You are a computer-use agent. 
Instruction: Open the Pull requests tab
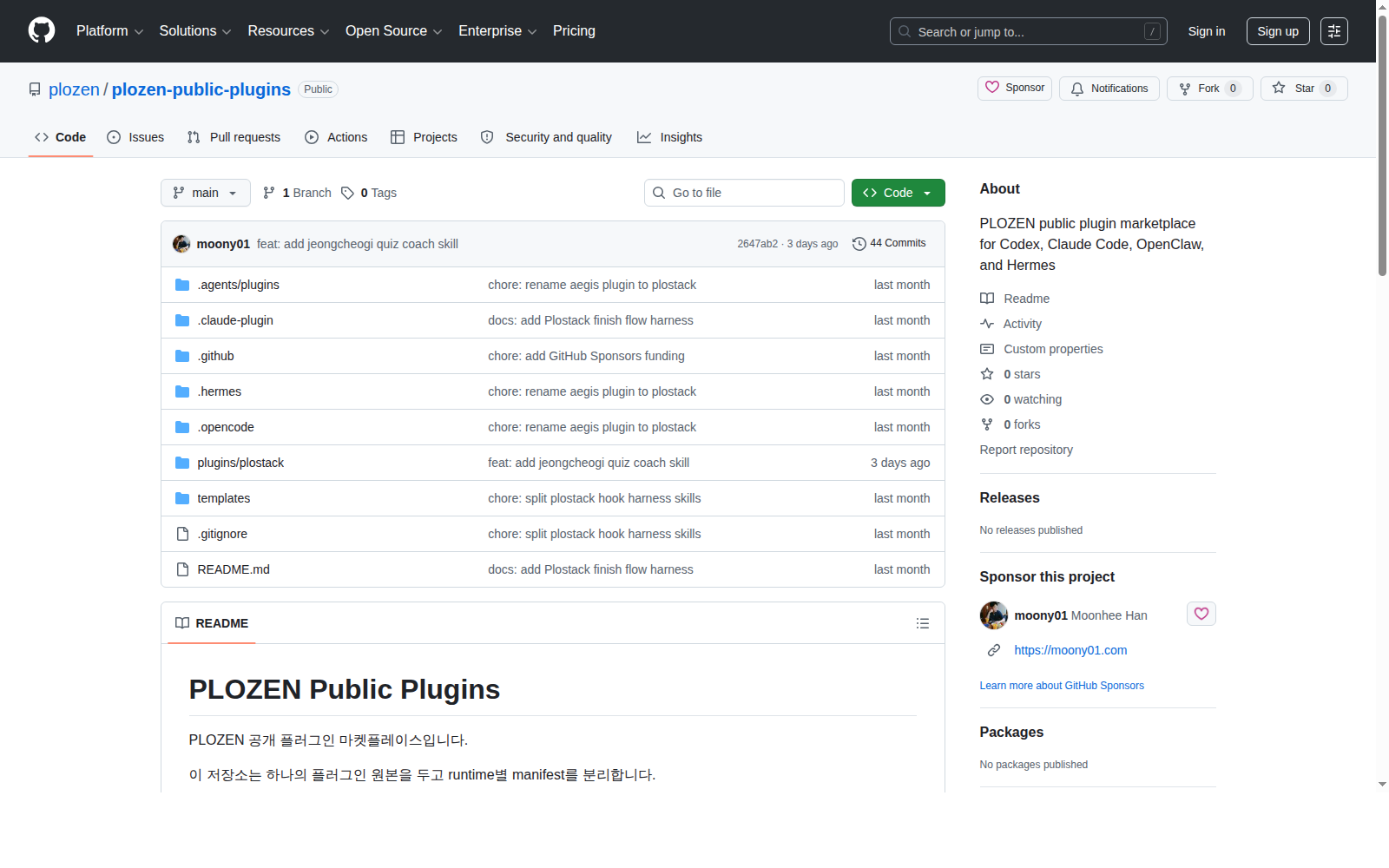234,137
